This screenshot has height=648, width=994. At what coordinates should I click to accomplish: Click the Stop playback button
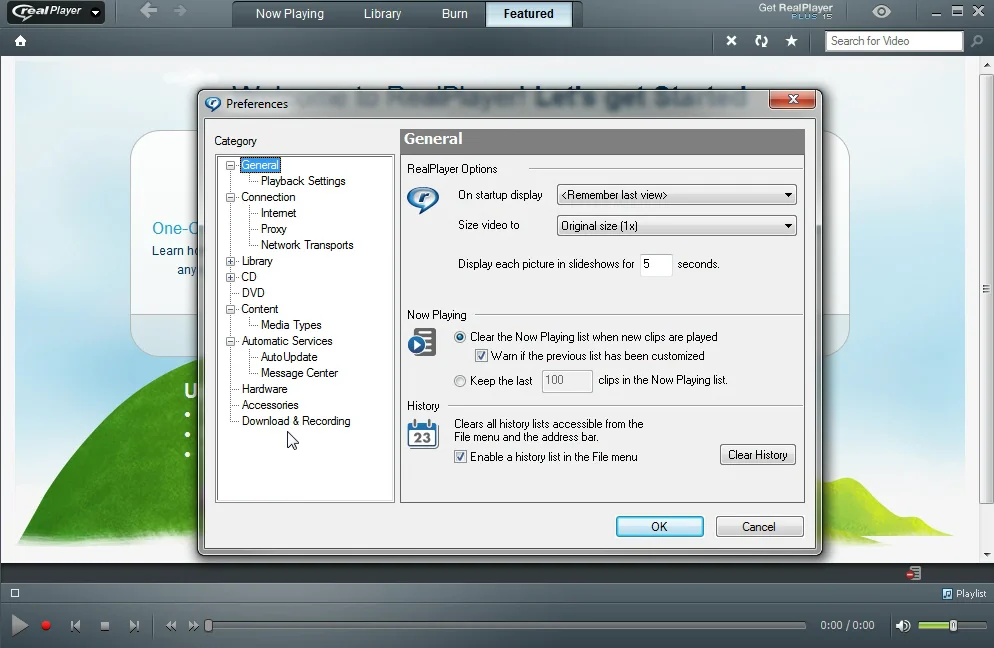[105, 626]
